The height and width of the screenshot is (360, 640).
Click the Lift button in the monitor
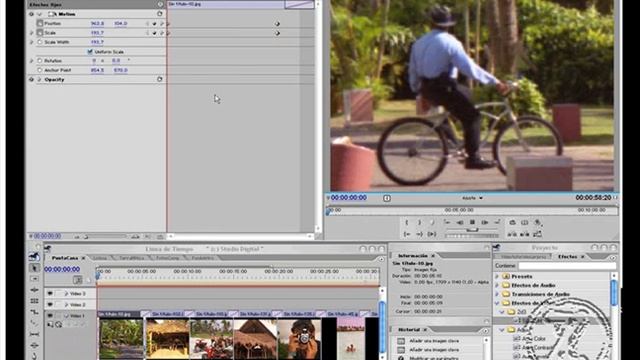(512, 234)
